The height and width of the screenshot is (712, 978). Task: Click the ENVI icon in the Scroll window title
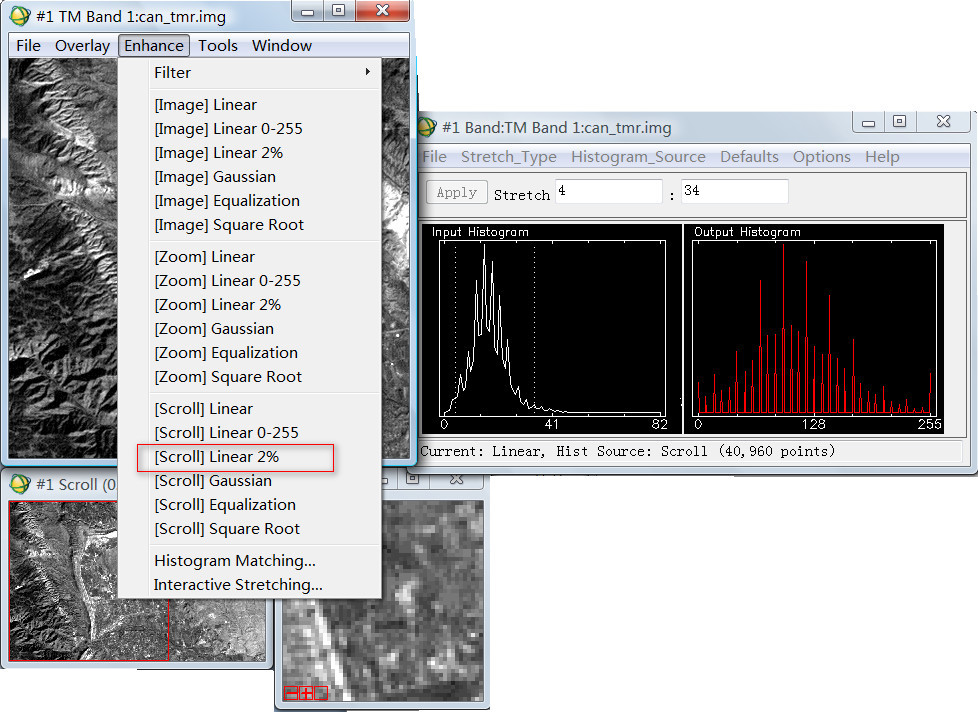(19, 484)
